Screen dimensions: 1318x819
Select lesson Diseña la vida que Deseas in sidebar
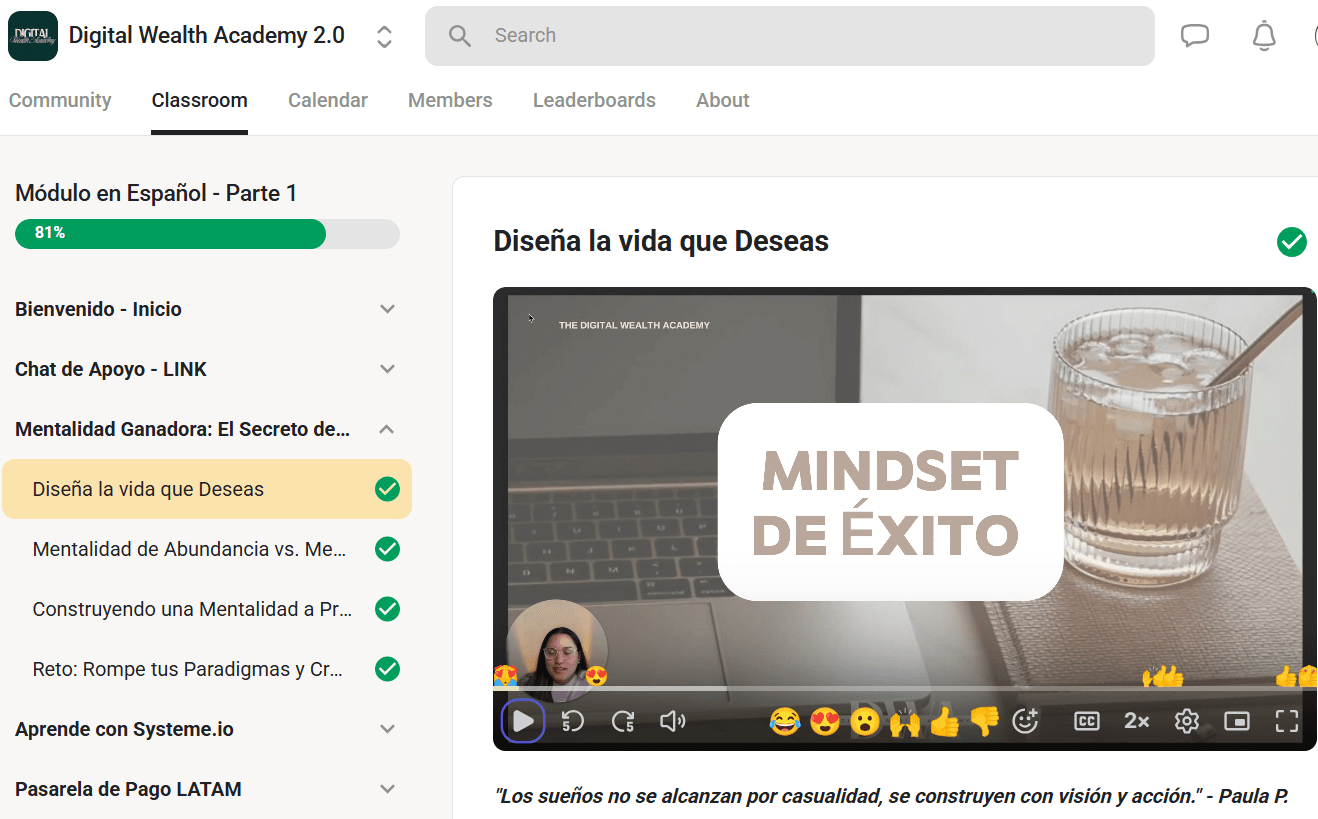(207, 489)
